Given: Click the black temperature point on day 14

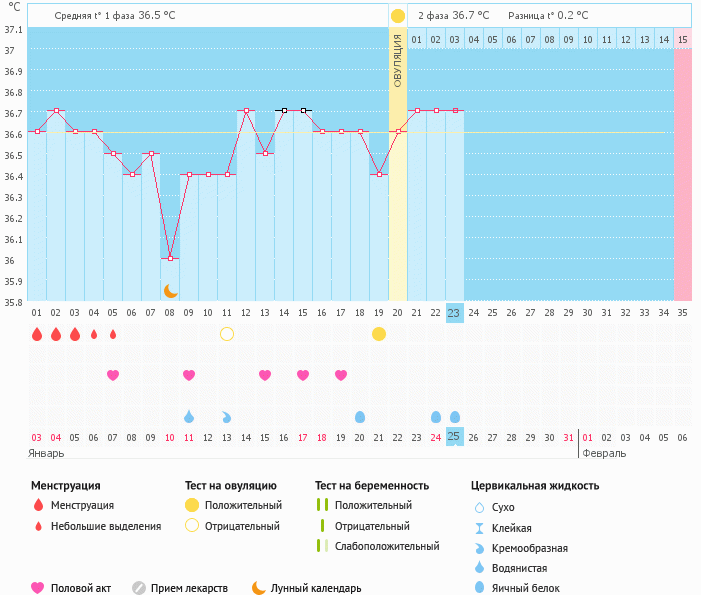Looking at the screenshot, I should tap(284, 111).
